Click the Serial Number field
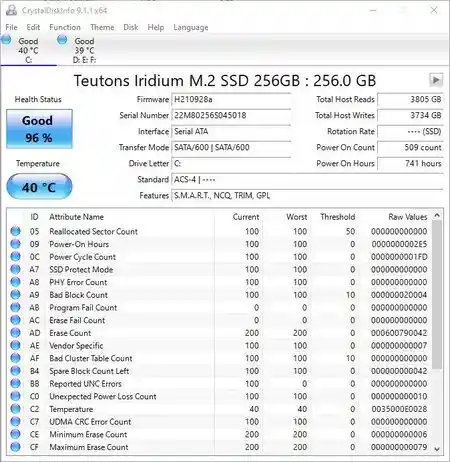 click(x=231, y=115)
